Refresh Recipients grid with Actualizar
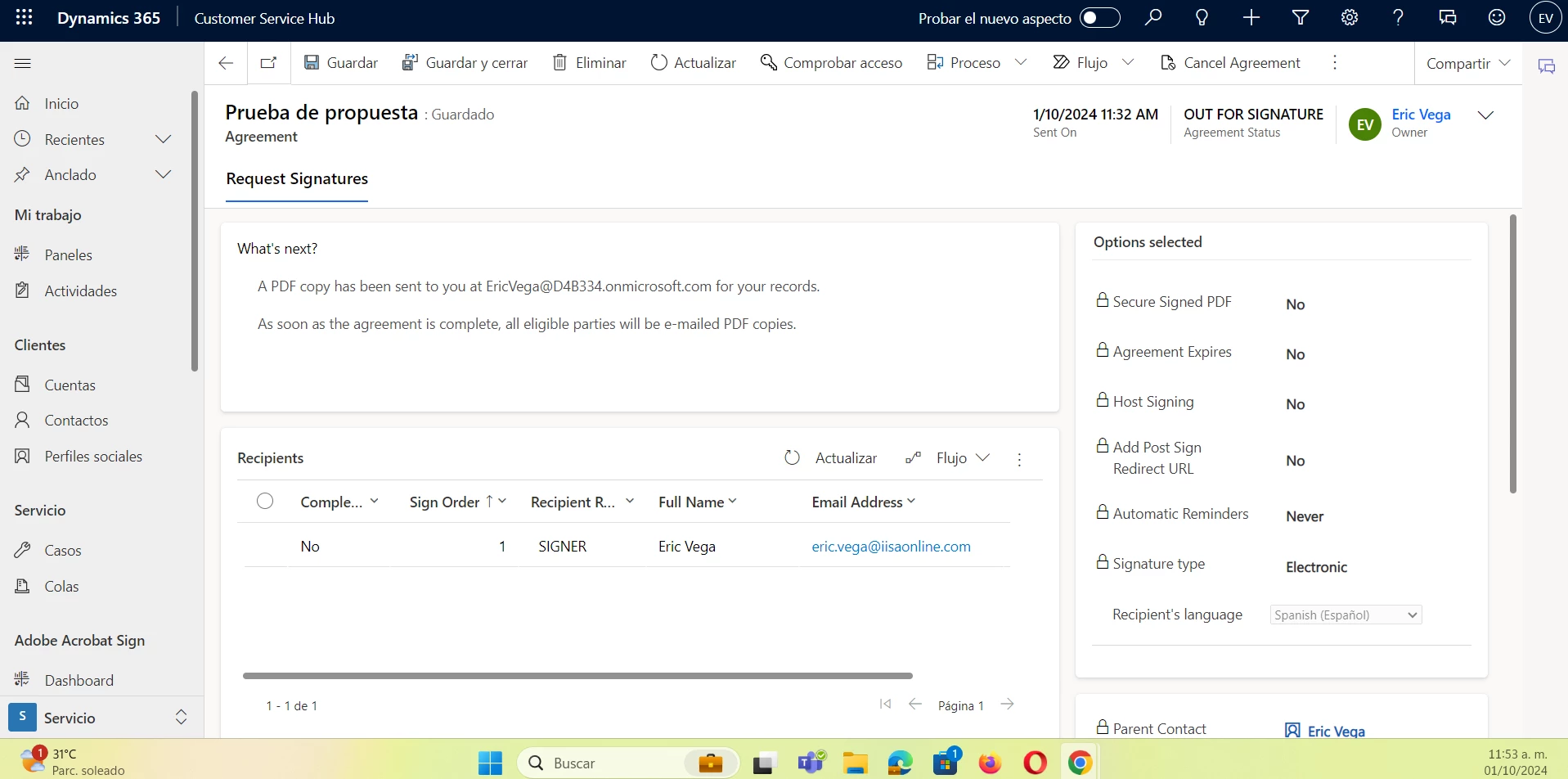The height and width of the screenshot is (779, 1568). [830, 458]
